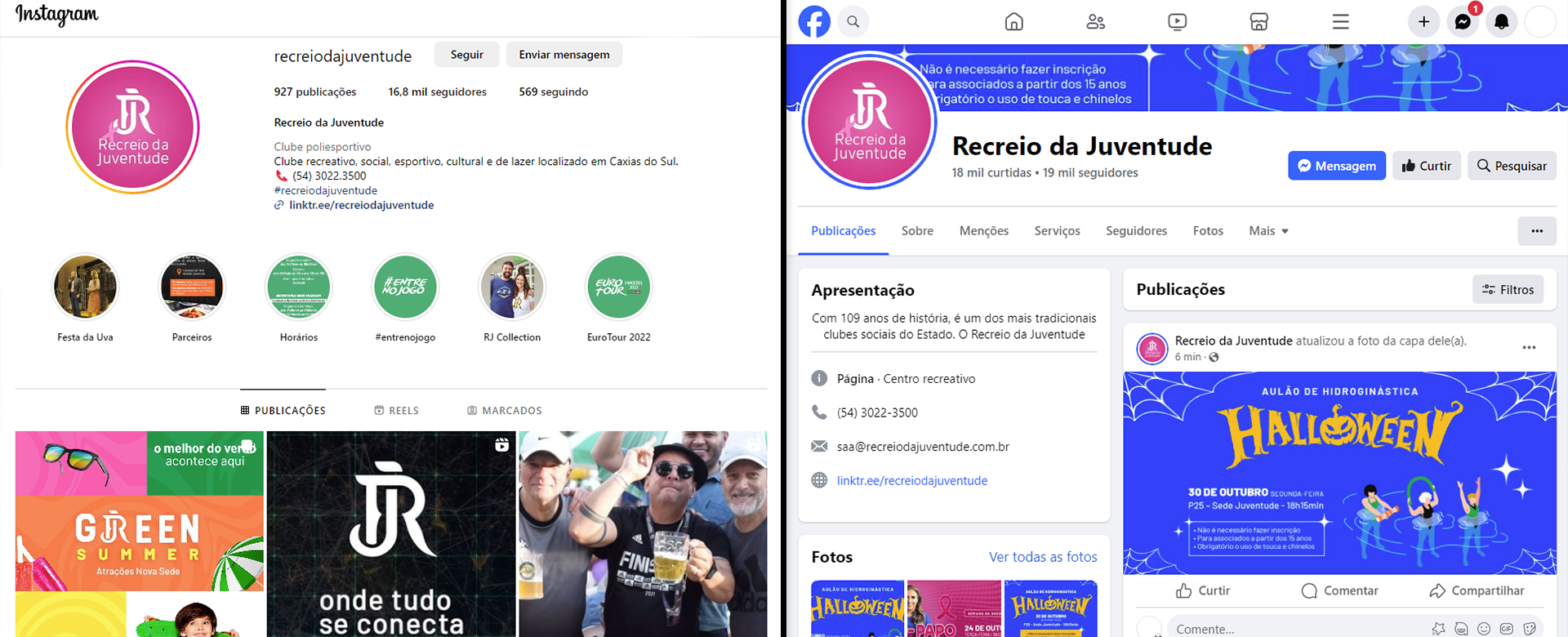Image resolution: width=1568 pixels, height=637 pixels.
Task: Open sticker picker in comment box
Action: [x=1530, y=629]
